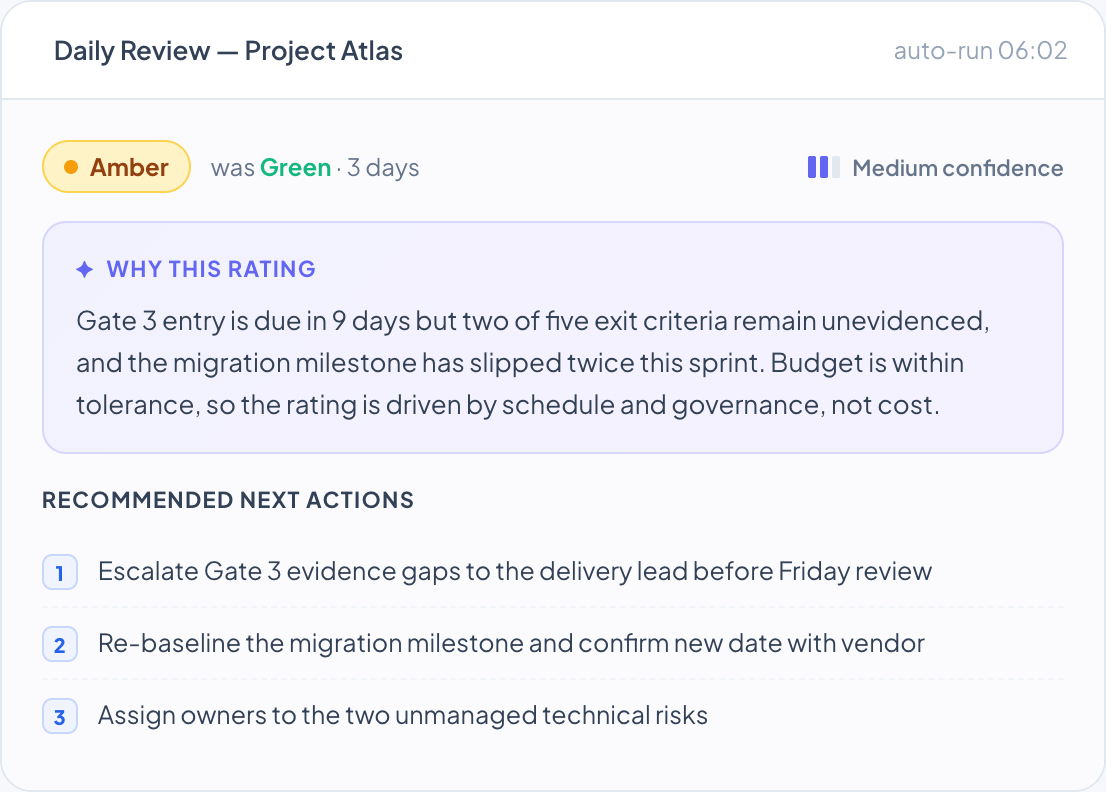Click the Amber status badge
This screenshot has height=792, width=1106.
tap(116, 167)
